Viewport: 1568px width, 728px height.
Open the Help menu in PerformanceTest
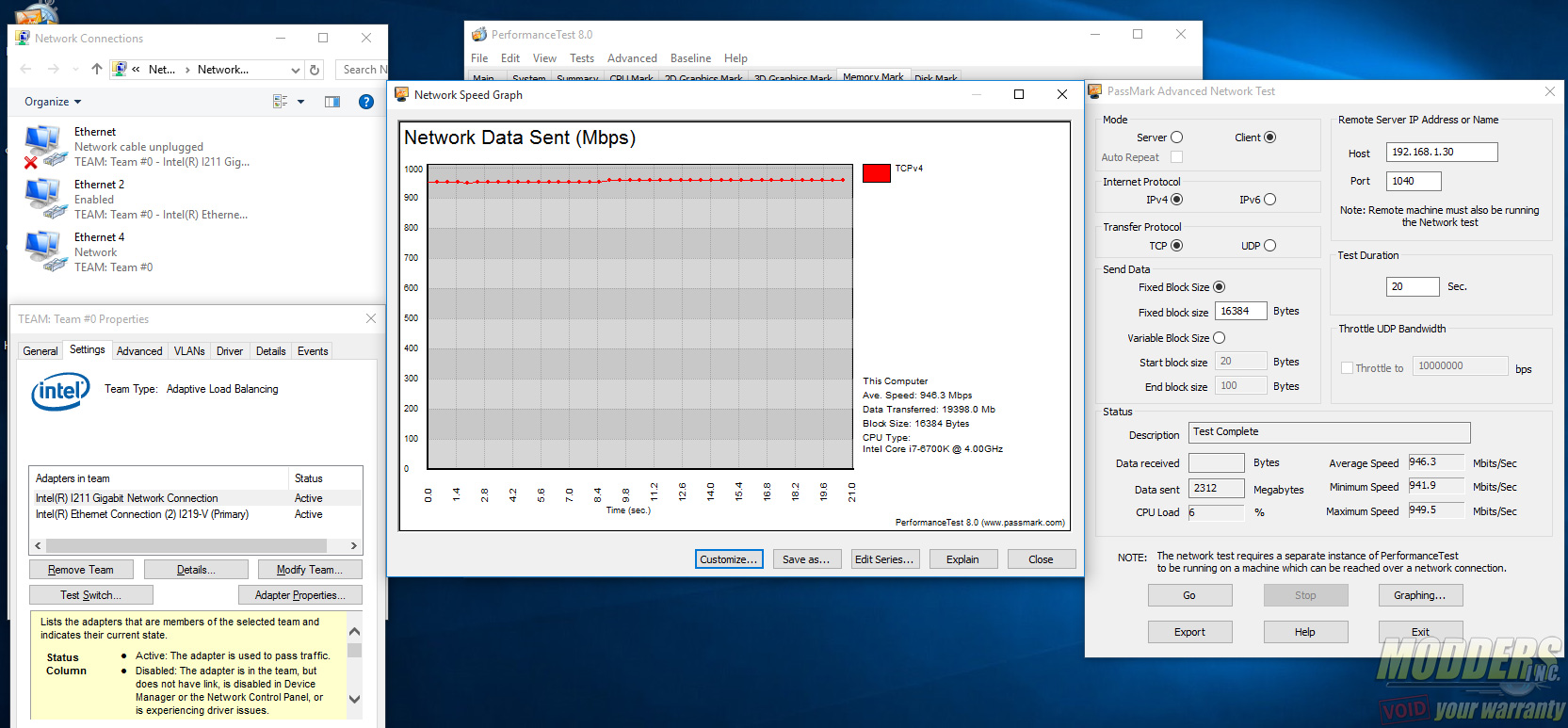pos(736,58)
